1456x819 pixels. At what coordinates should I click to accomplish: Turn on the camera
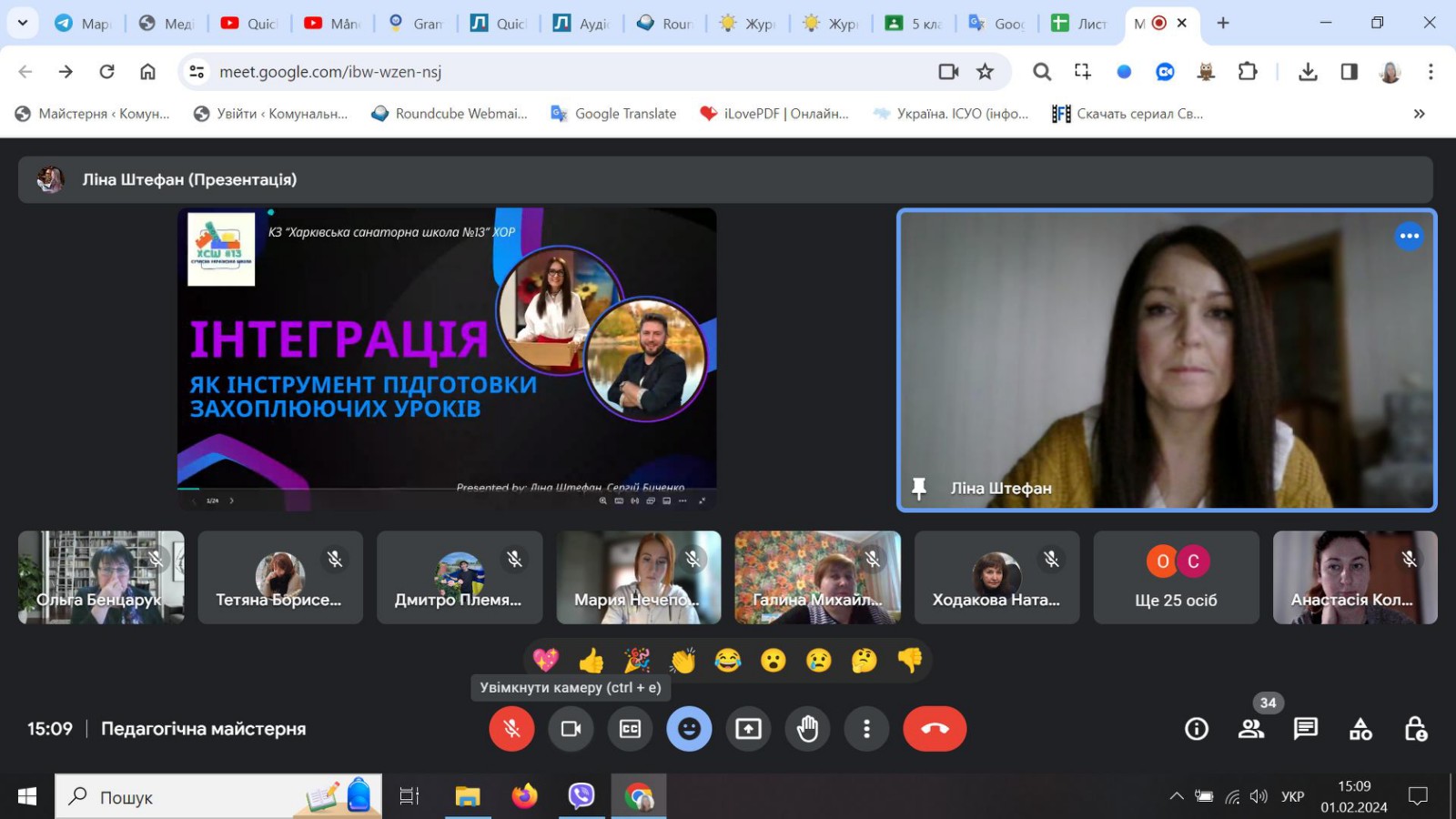(x=571, y=729)
